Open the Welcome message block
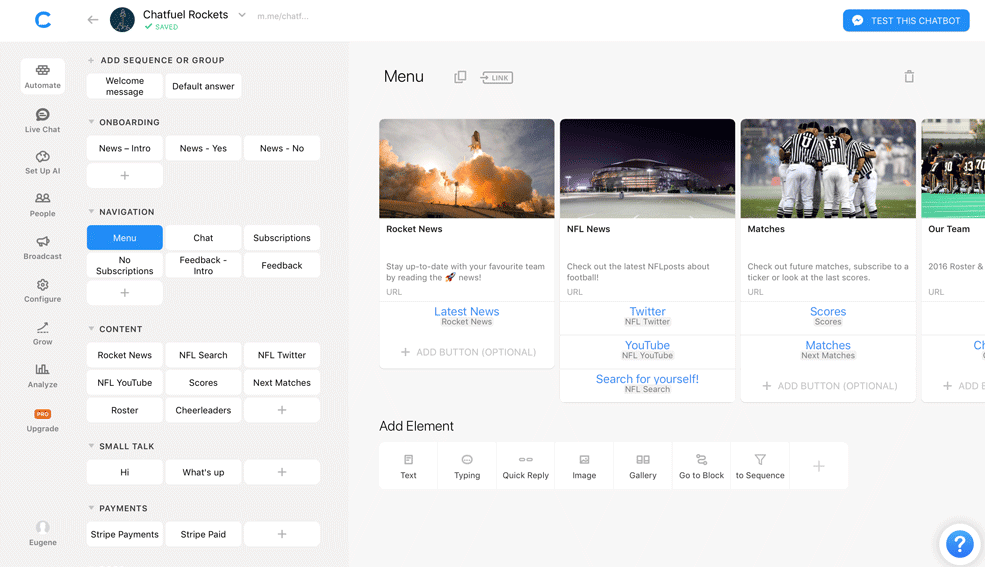Screen dimensions: 985x567 coord(125,87)
